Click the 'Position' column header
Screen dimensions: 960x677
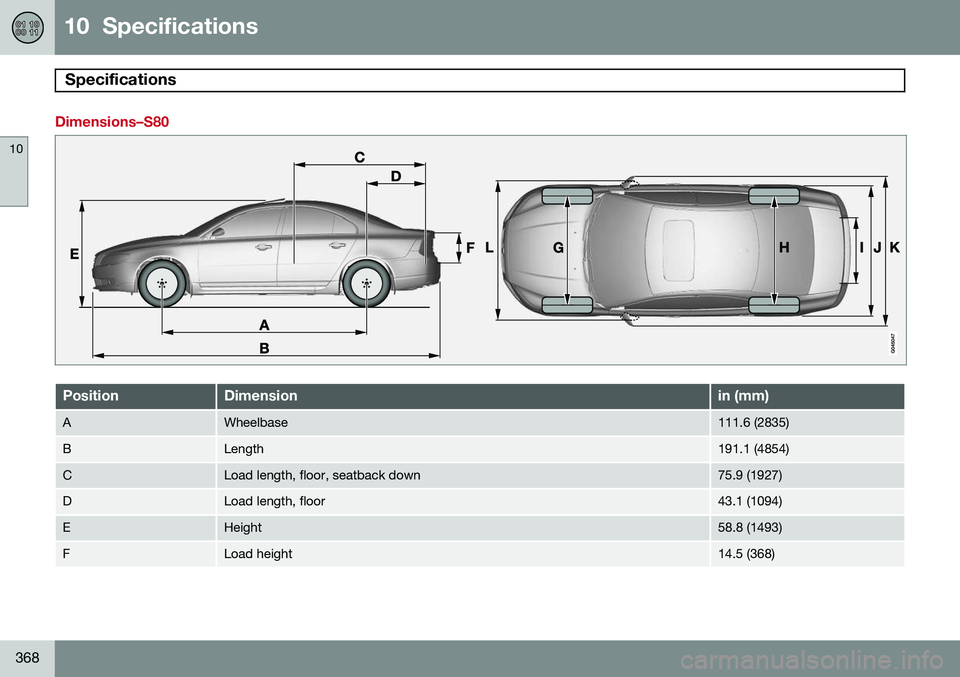(135, 396)
